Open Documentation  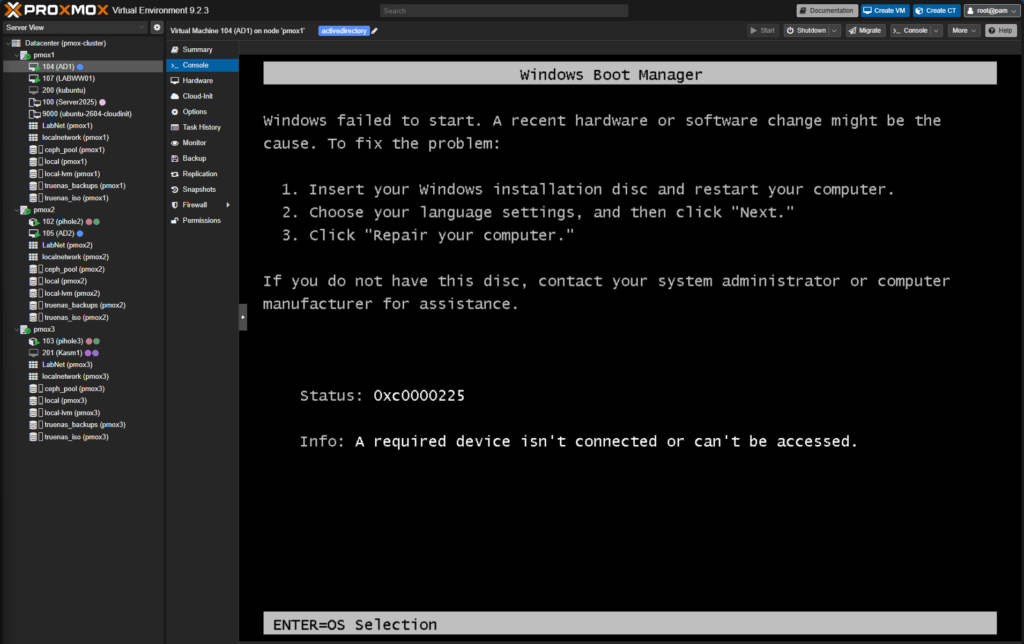click(x=827, y=10)
